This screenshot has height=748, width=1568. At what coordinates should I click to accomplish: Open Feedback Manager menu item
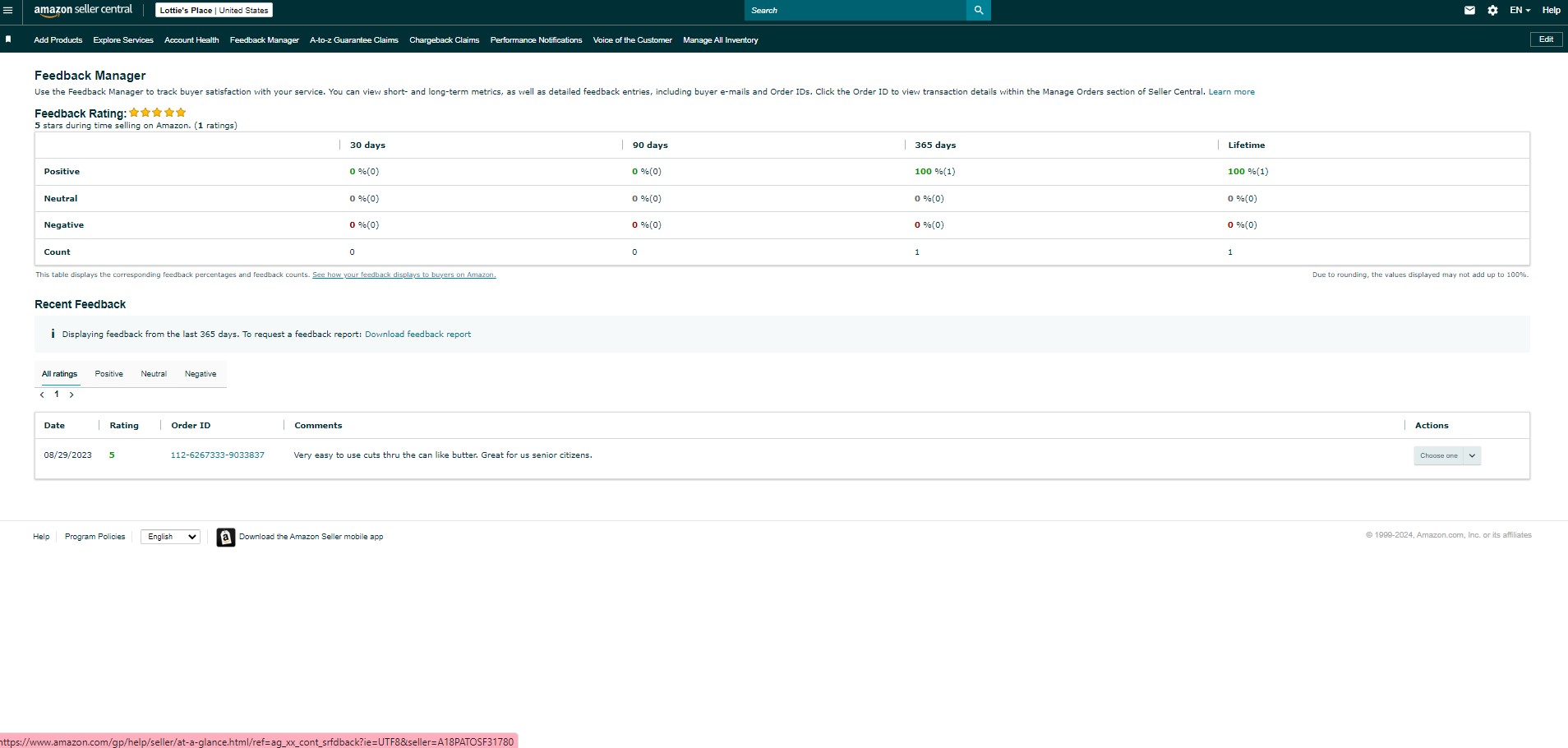pos(265,40)
